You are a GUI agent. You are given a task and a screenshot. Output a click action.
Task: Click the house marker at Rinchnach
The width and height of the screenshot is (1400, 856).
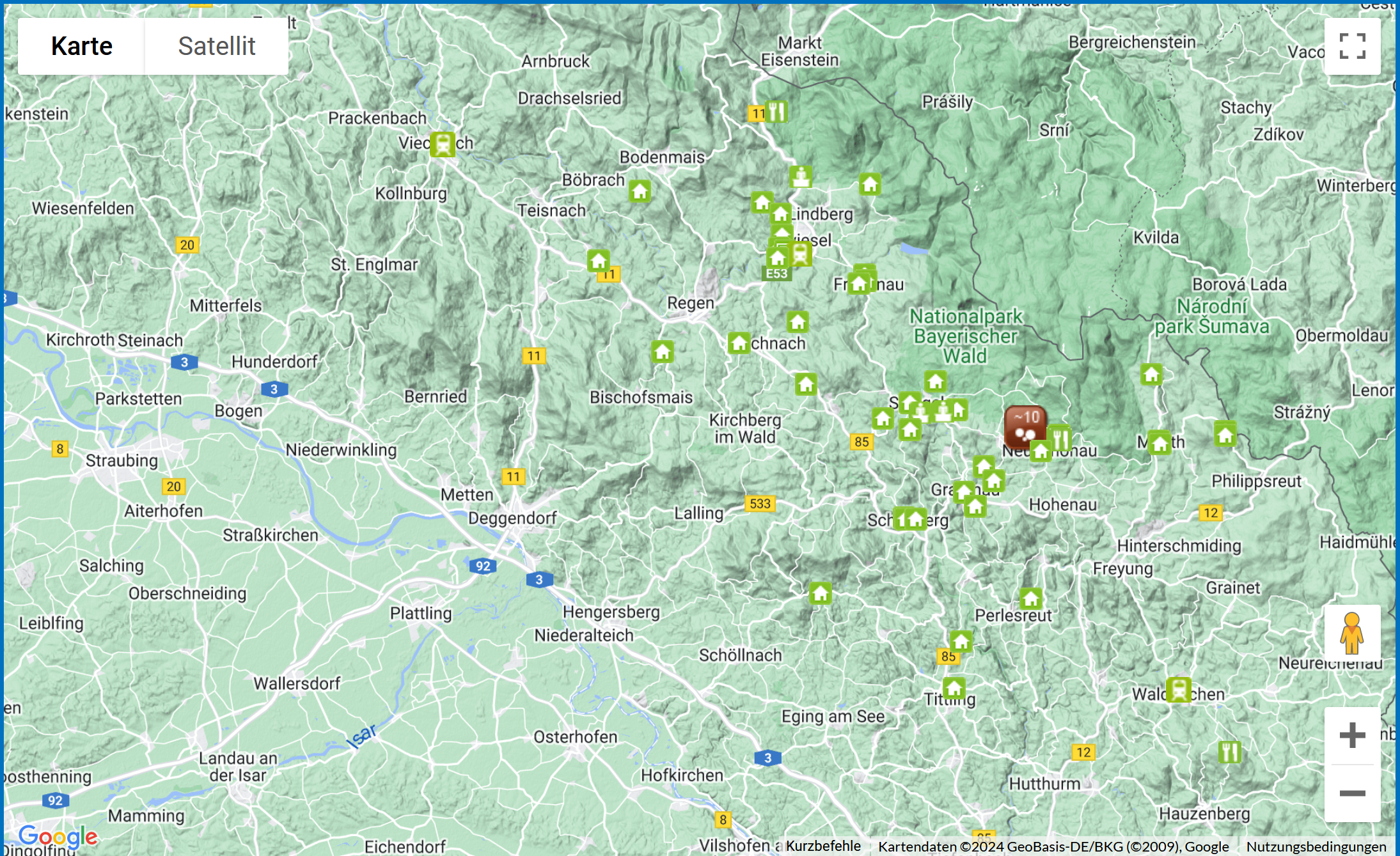pyautogui.click(x=739, y=343)
